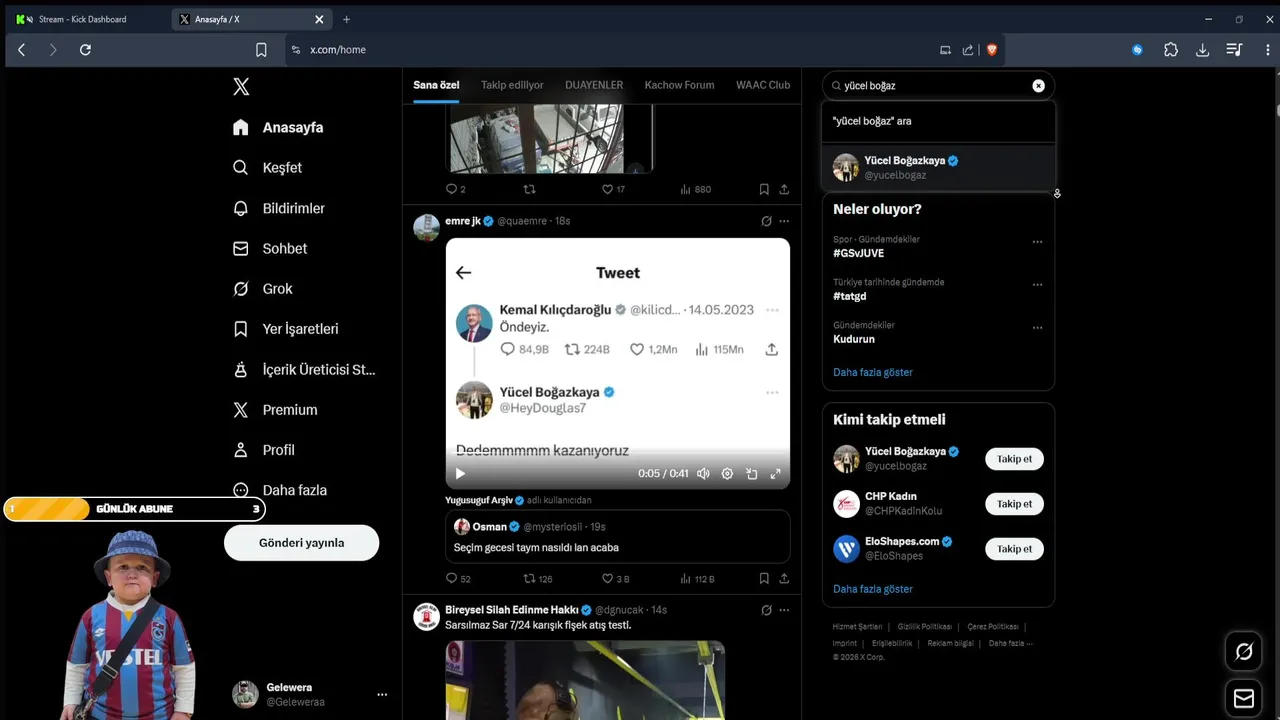Image resolution: width=1280 pixels, height=720 pixels.
Task: Open options for #tatgd trend
Action: (1037, 285)
